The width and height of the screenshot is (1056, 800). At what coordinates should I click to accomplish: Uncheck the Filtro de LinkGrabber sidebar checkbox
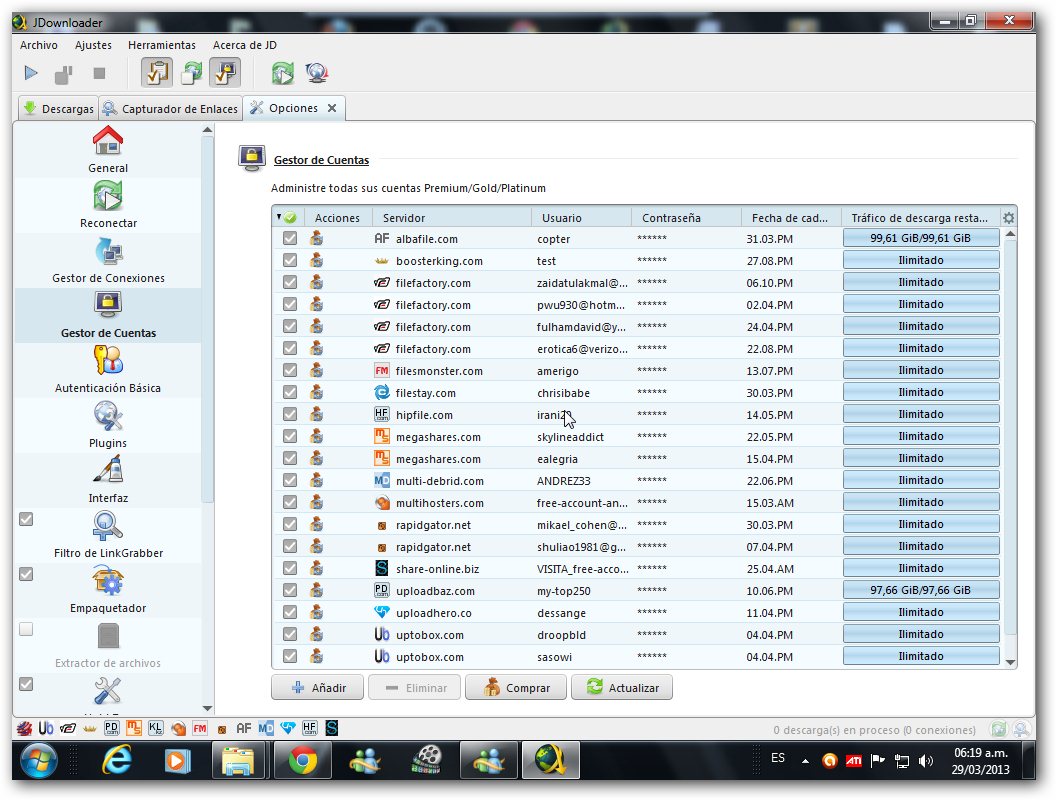[26, 519]
